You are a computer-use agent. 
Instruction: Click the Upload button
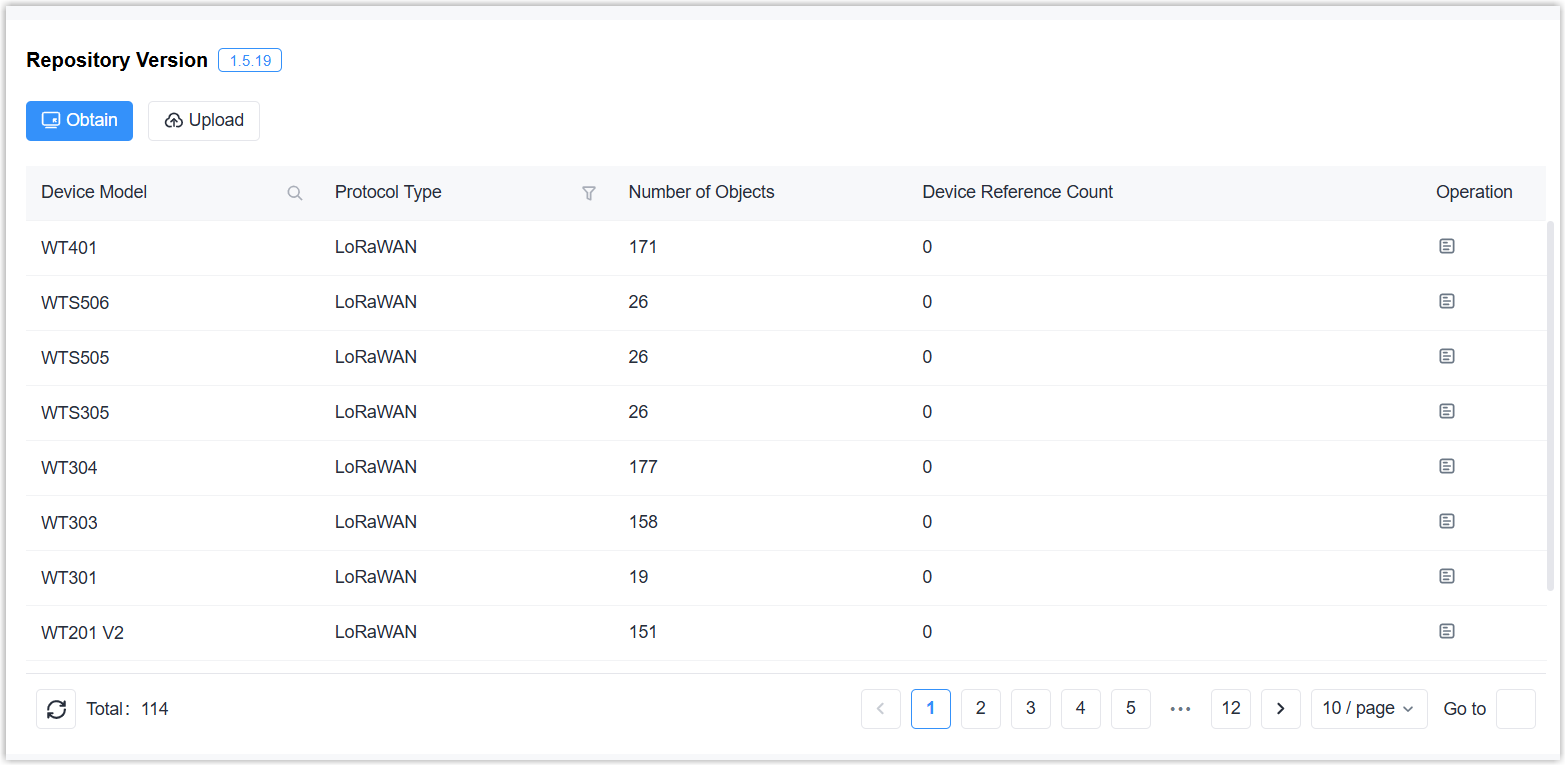[204, 120]
